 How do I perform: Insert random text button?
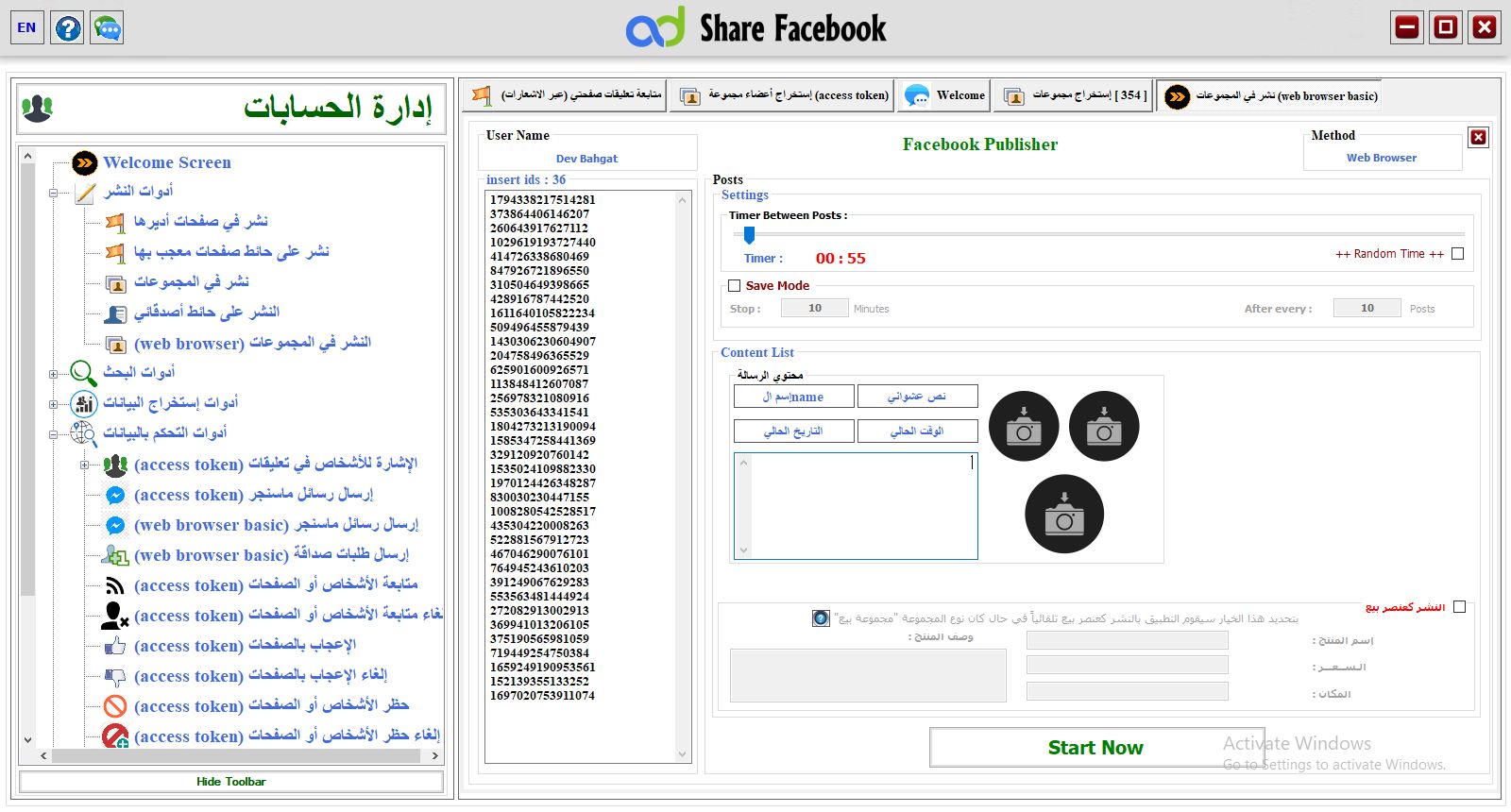tap(917, 397)
